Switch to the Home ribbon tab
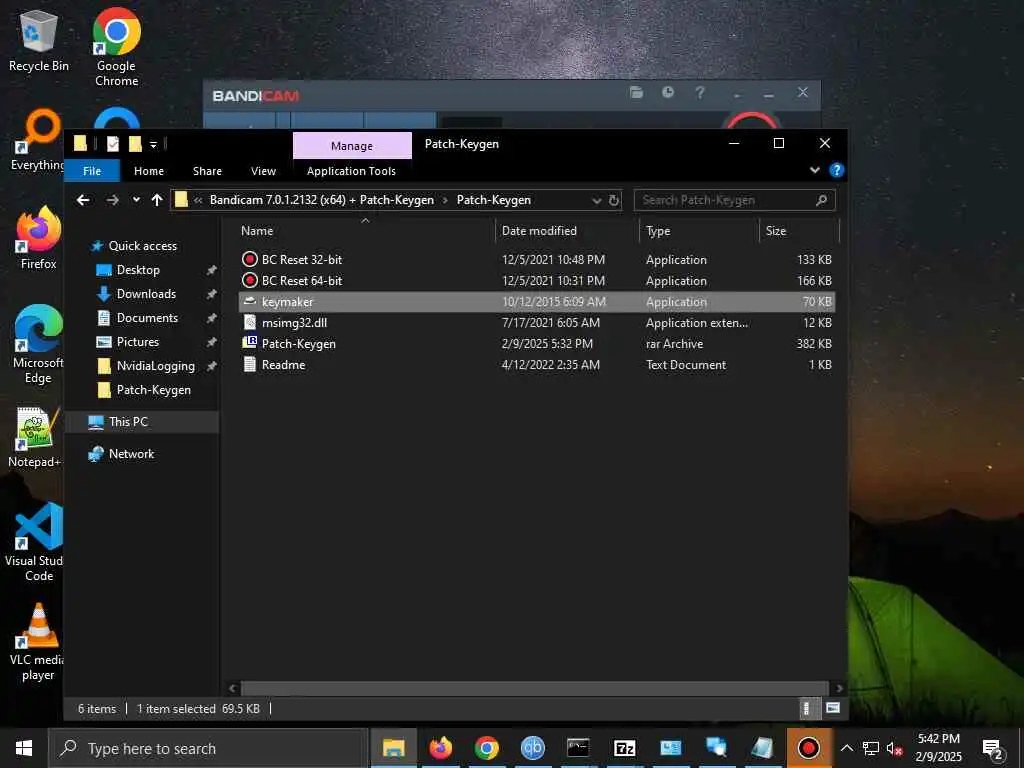Viewport: 1024px width, 768px height. (149, 170)
